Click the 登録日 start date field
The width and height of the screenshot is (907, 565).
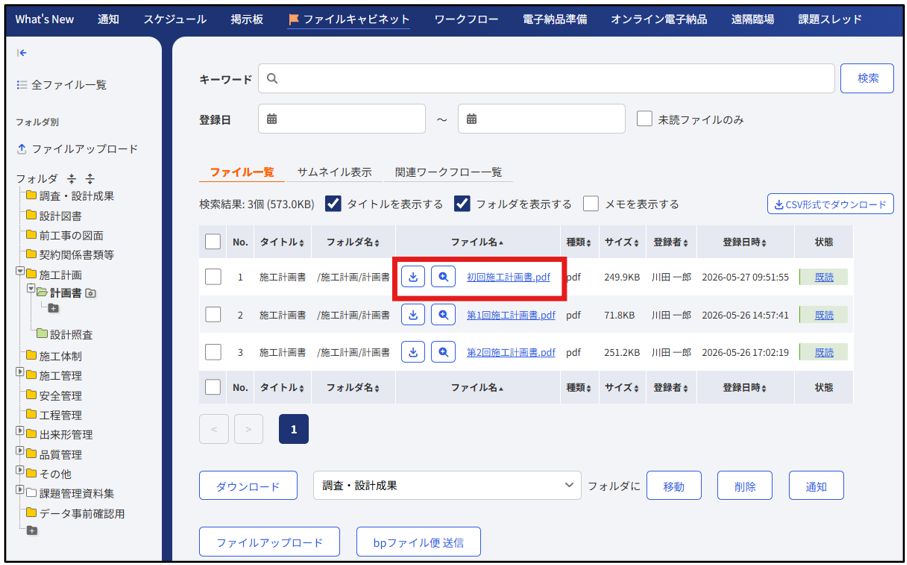click(x=342, y=119)
